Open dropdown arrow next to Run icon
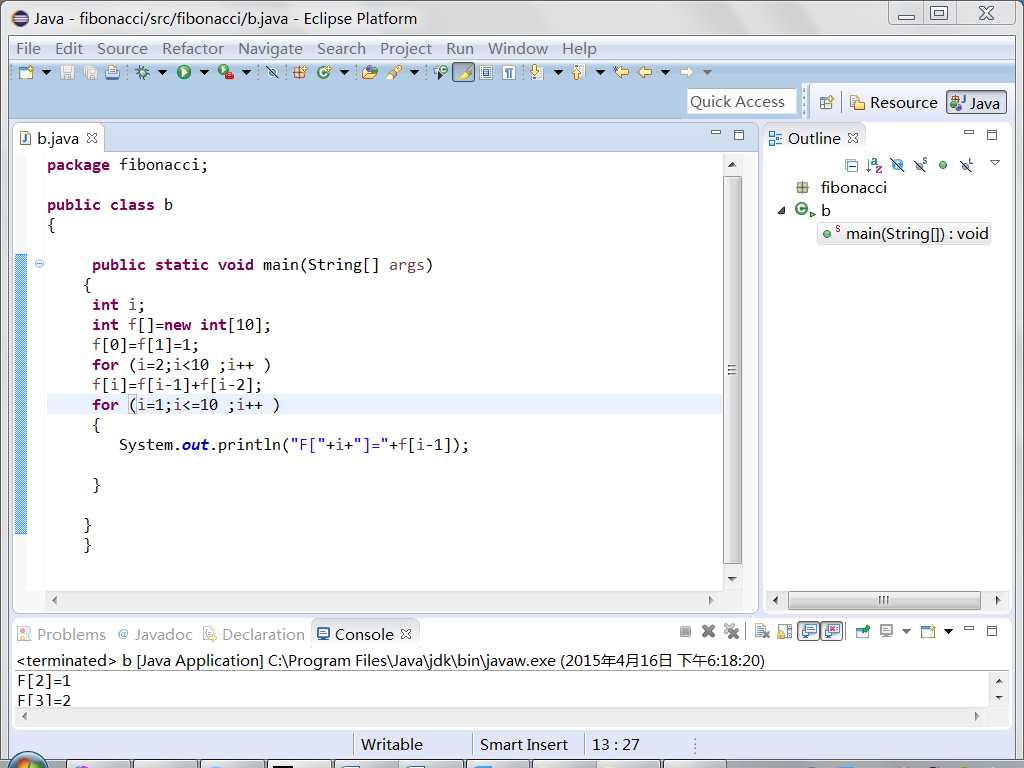 pyautogui.click(x=204, y=72)
